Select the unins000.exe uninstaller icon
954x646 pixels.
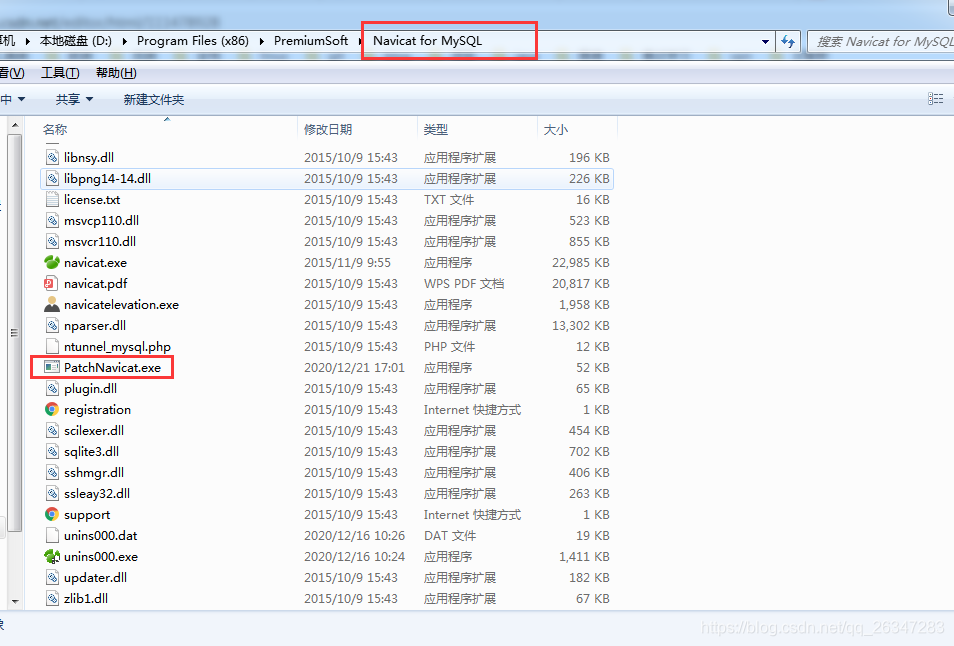coord(52,557)
